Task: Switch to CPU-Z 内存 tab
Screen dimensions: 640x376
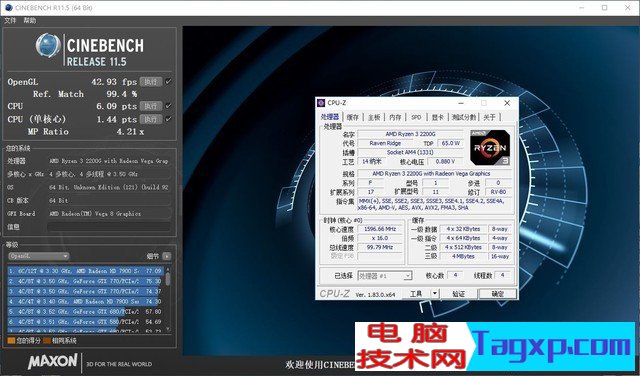Action: tap(395, 117)
